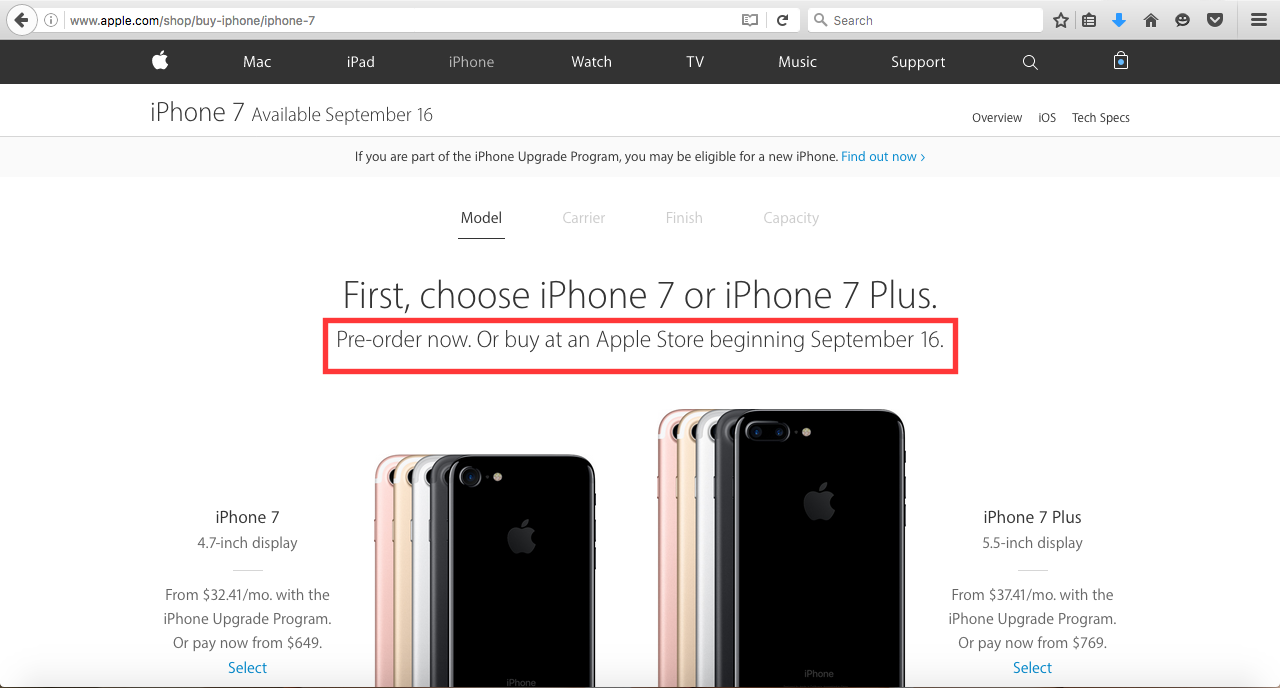This screenshot has height=688, width=1280.
Task: Switch to the Carrier step tab
Action: pyautogui.click(x=584, y=218)
